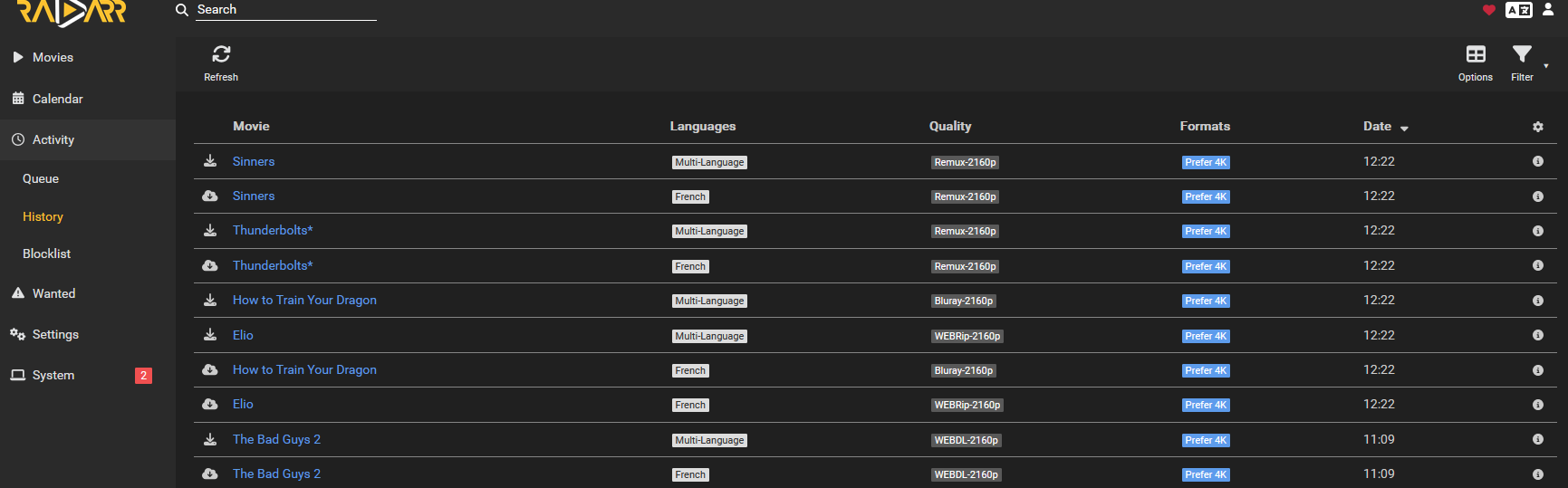Screen dimensions: 1568x488
Task: Click the search magnifier icon
Action: click(x=182, y=10)
